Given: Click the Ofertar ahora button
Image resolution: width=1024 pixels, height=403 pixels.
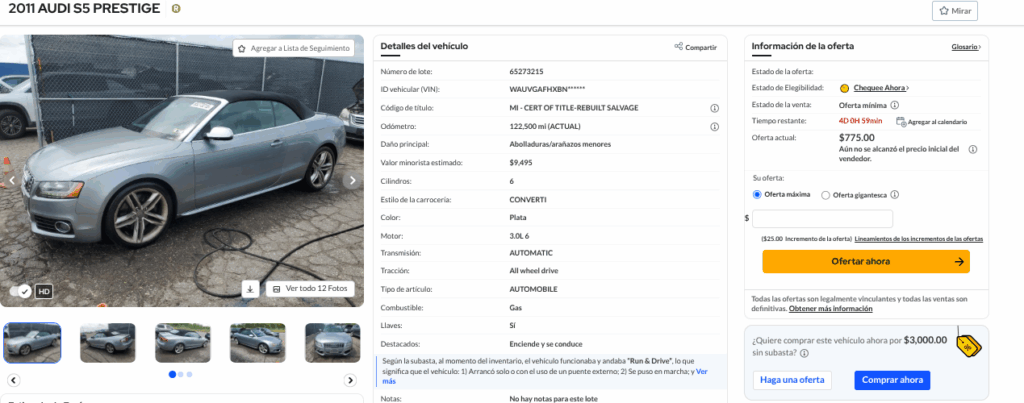Looking at the screenshot, I should [x=866, y=261].
